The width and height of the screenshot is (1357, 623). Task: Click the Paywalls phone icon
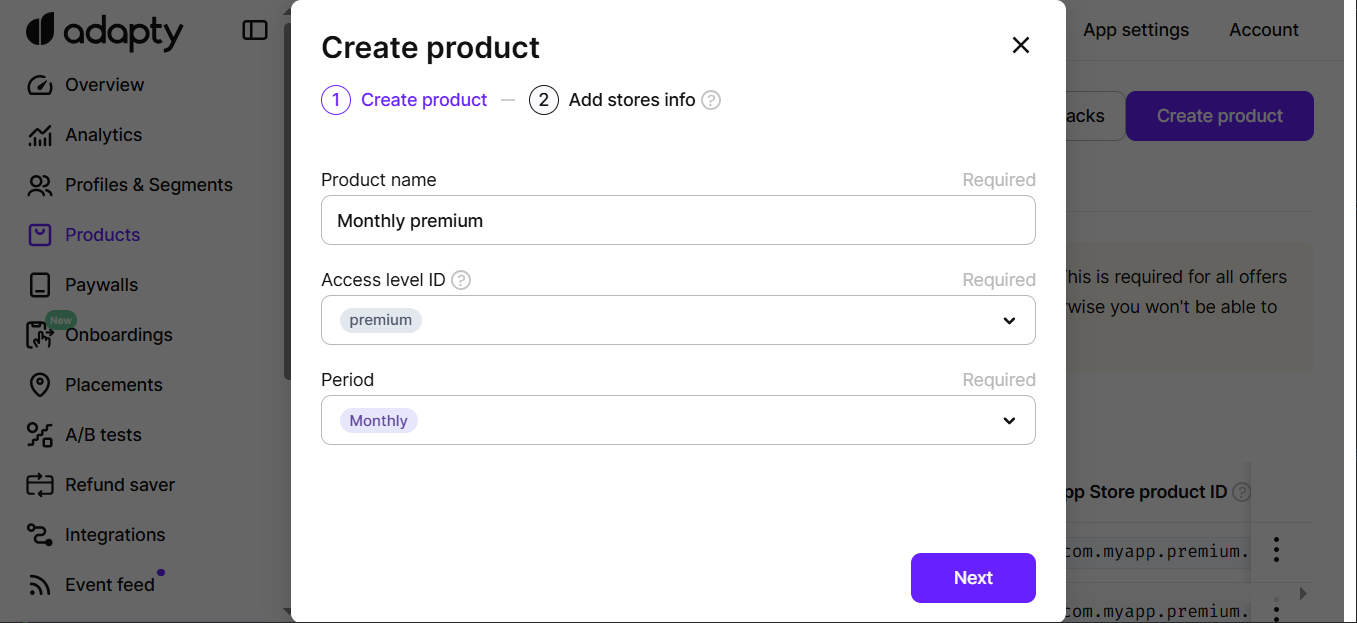39,285
